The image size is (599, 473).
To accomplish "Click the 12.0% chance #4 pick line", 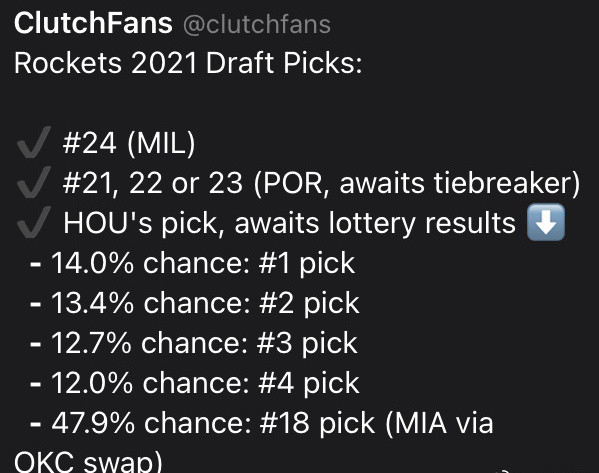I will pyautogui.click(x=195, y=383).
